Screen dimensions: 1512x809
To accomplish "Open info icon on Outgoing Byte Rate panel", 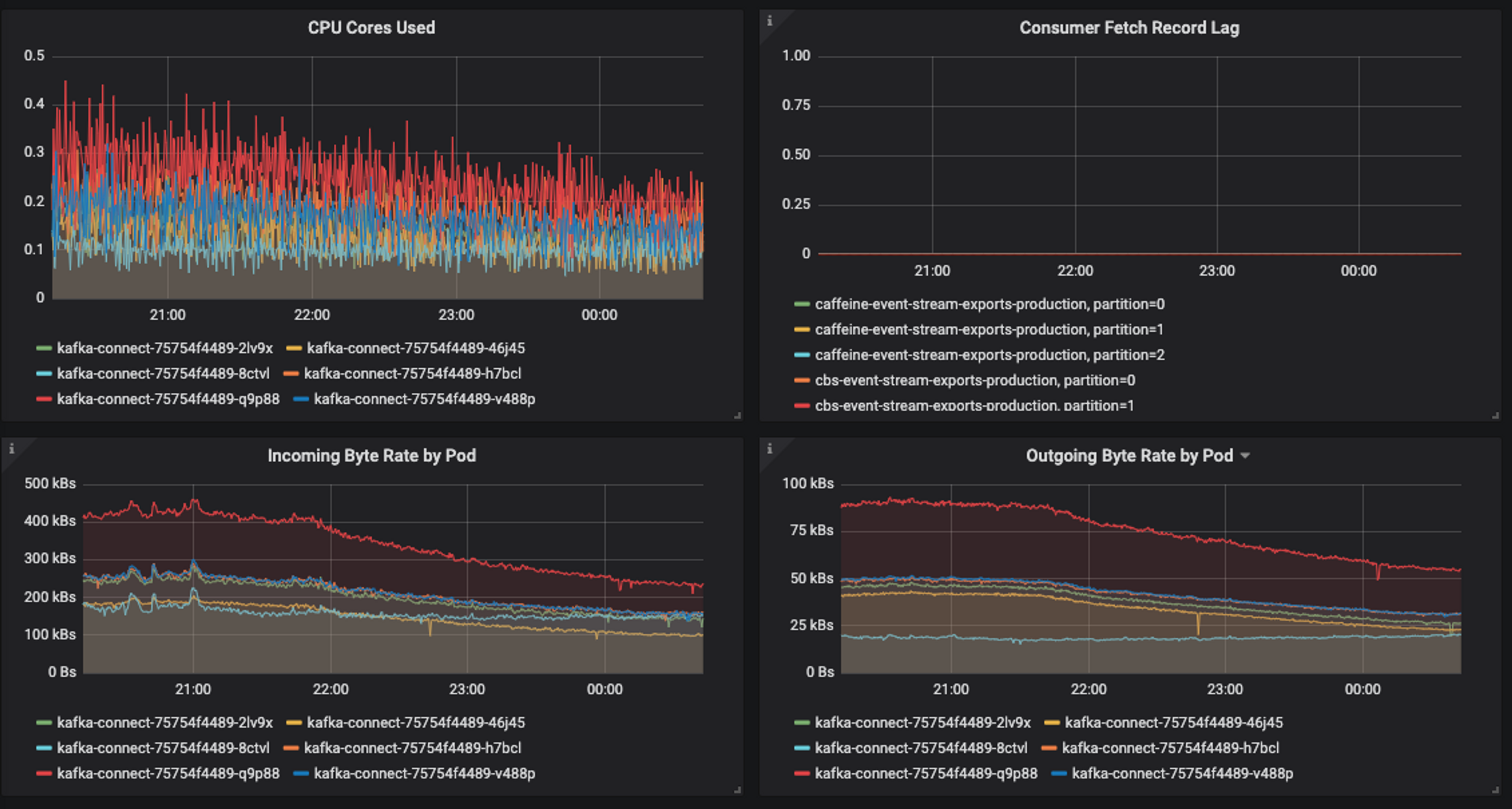I will [x=769, y=449].
